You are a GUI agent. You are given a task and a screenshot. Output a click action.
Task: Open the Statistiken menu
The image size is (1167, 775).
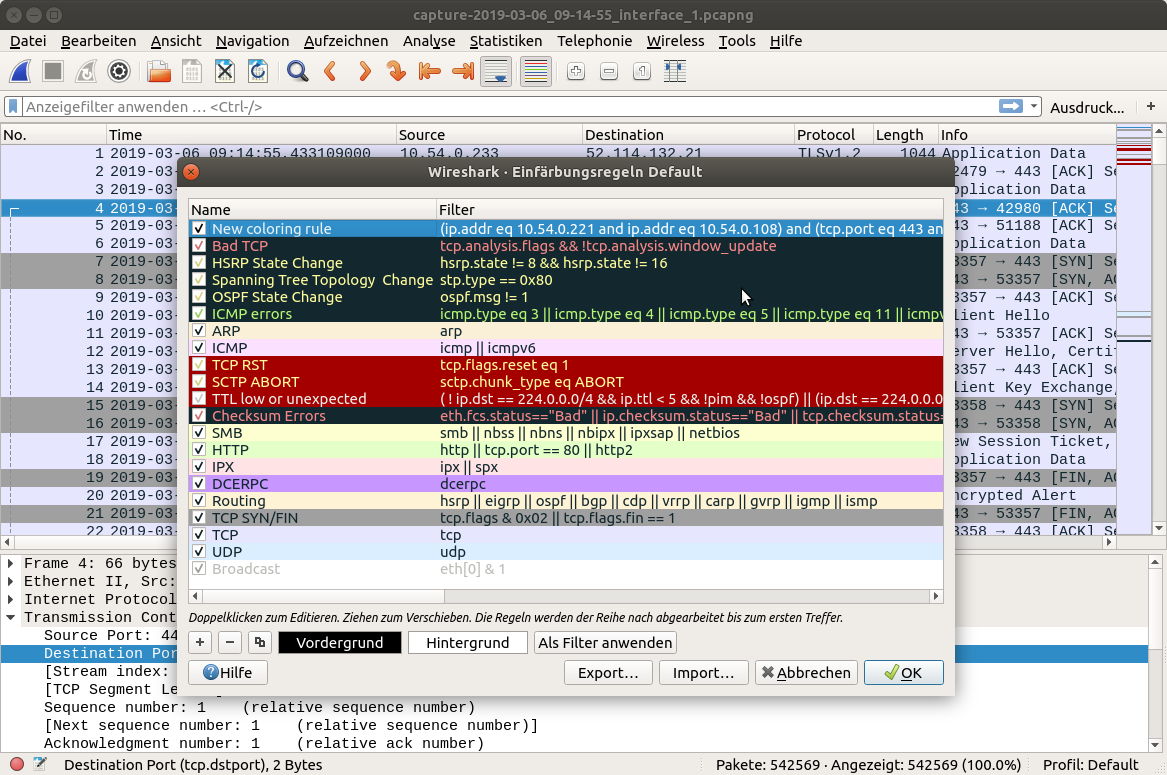505,41
